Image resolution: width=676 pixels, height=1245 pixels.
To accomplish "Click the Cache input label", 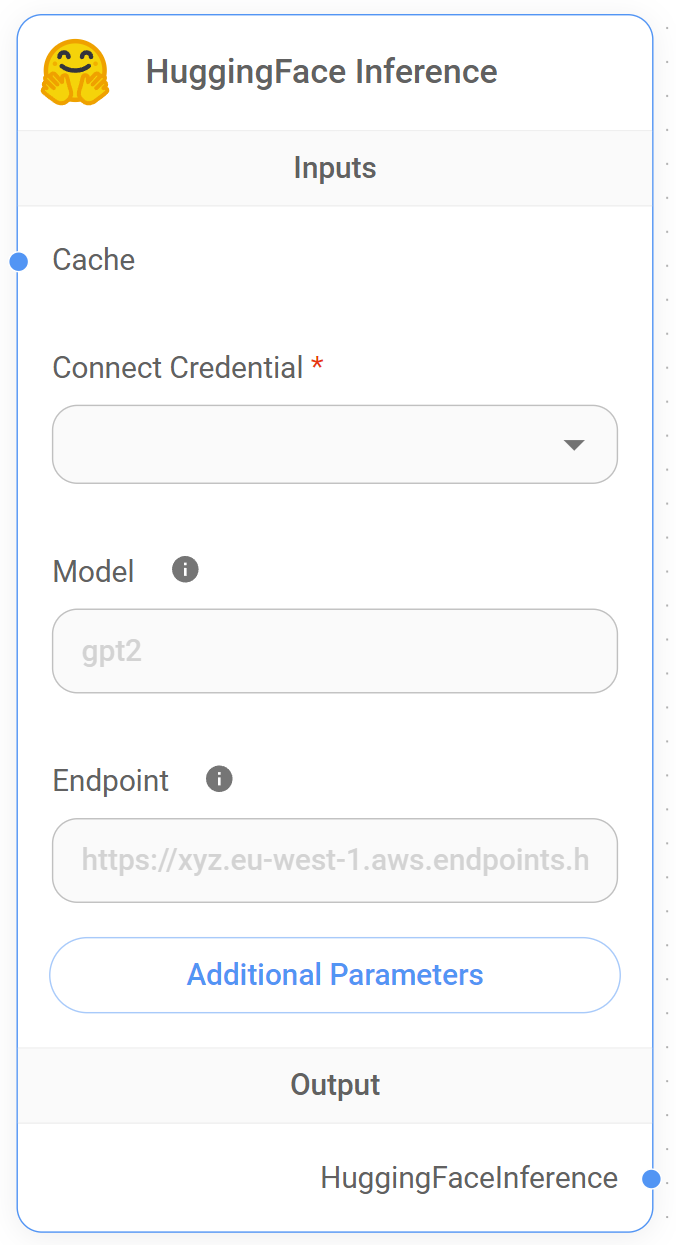I will [93, 260].
